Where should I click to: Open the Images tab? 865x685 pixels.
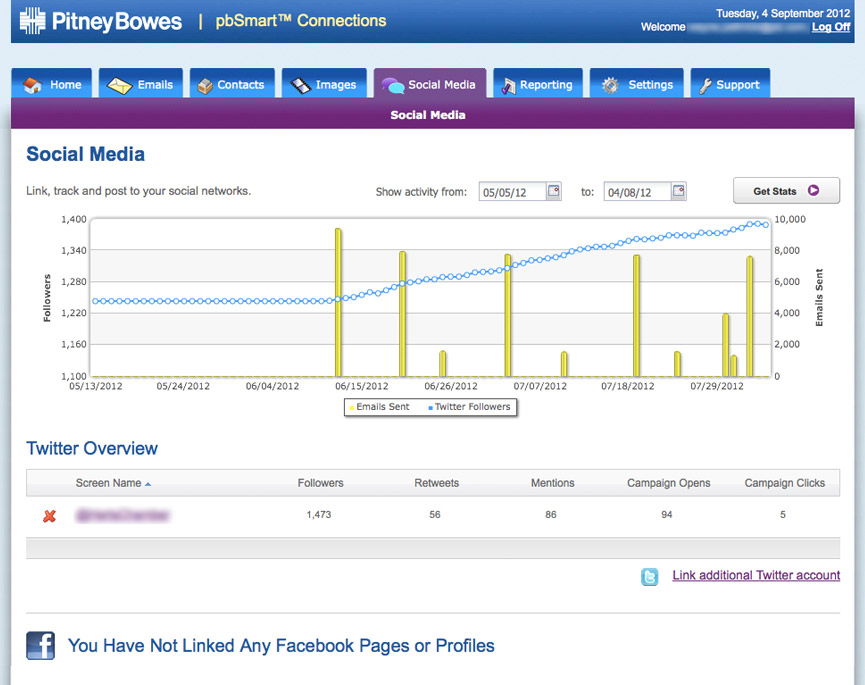(324, 83)
